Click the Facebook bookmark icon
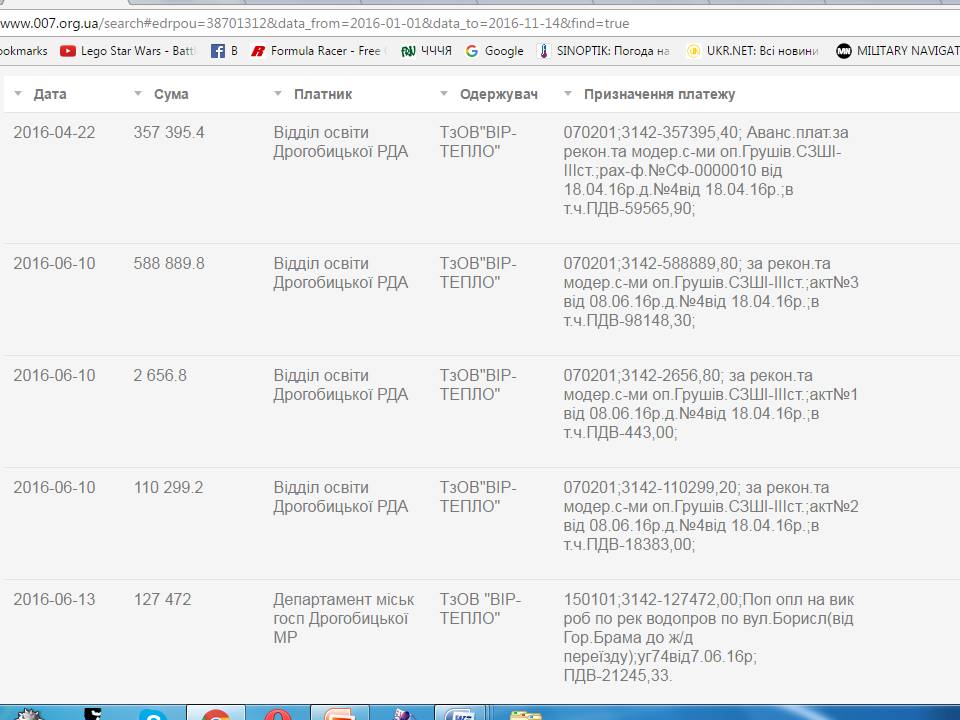Screen dimensions: 960x720 click(217, 51)
